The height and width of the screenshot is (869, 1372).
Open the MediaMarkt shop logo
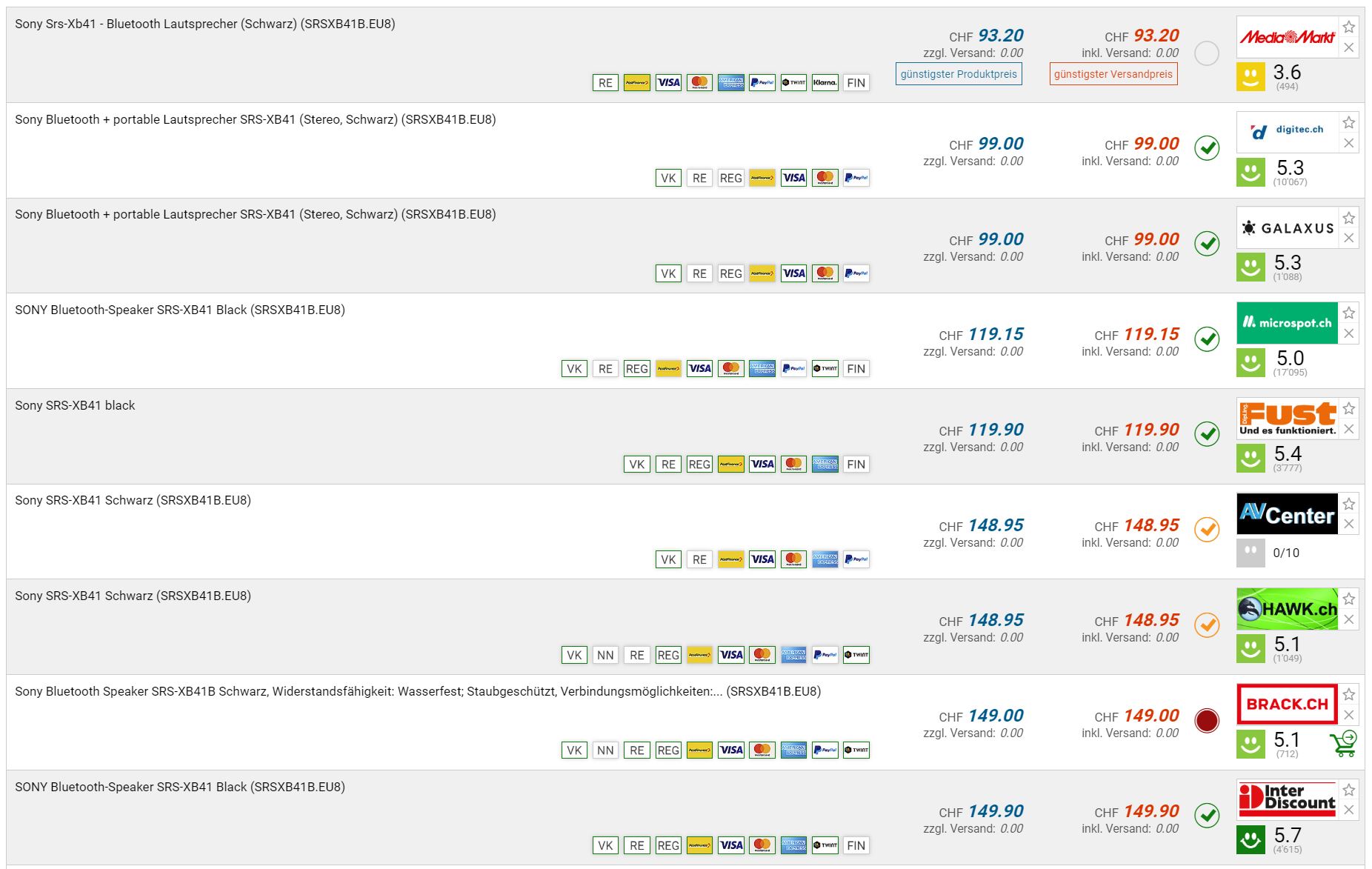click(x=1288, y=37)
